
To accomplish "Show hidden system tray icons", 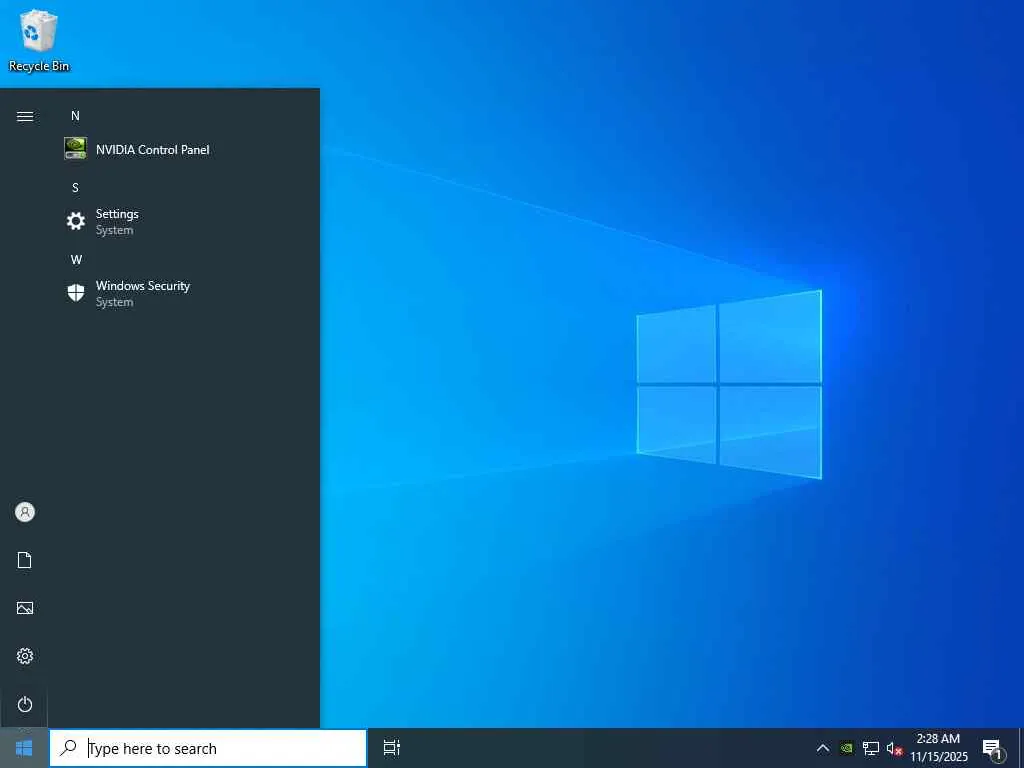I will pos(823,748).
